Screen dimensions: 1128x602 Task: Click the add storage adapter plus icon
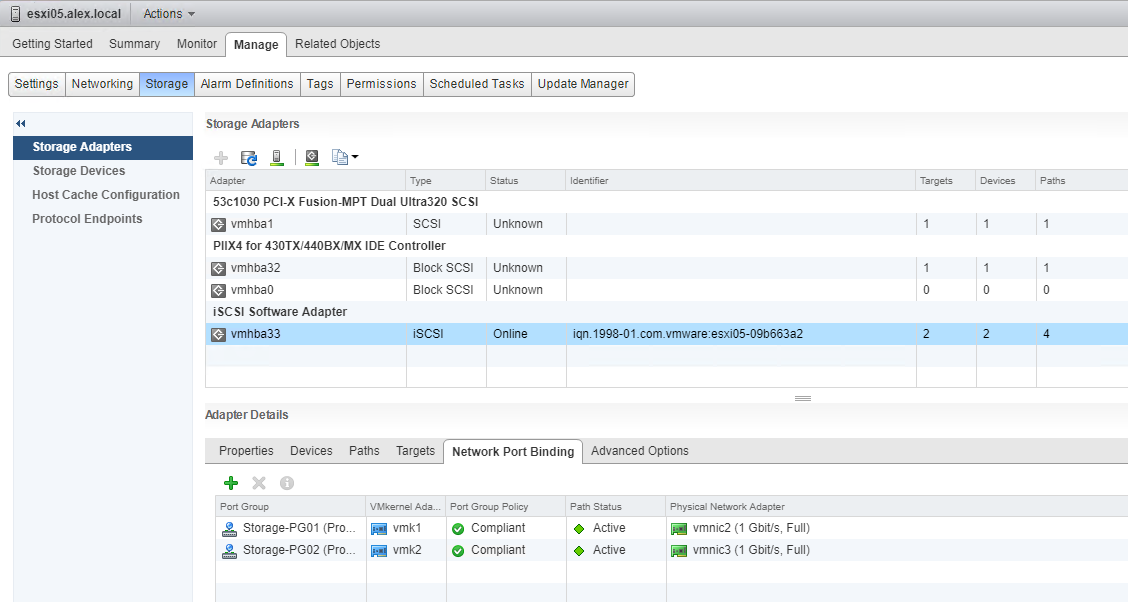[221, 157]
